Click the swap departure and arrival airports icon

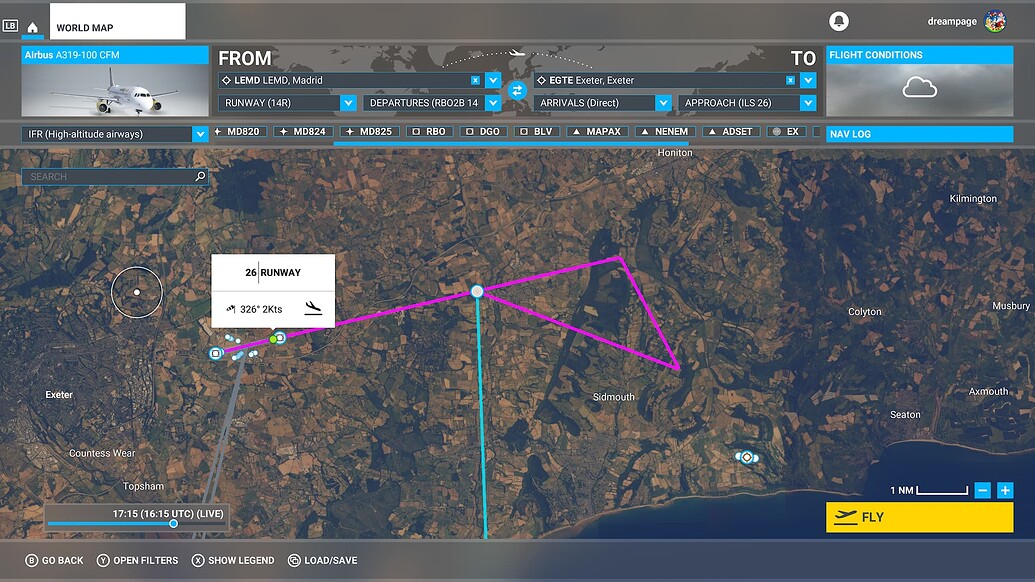pyautogui.click(x=516, y=89)
